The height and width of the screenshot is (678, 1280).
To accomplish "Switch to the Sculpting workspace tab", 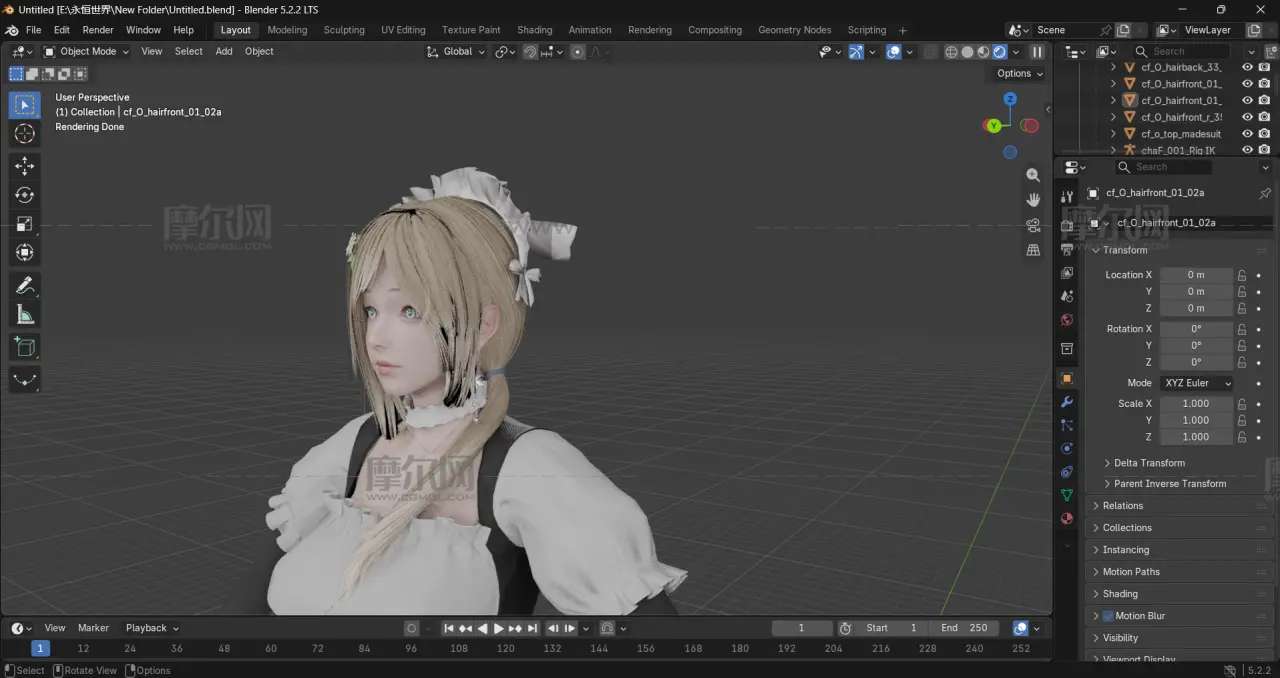I will pyautogui.click(x=344, y=30).
